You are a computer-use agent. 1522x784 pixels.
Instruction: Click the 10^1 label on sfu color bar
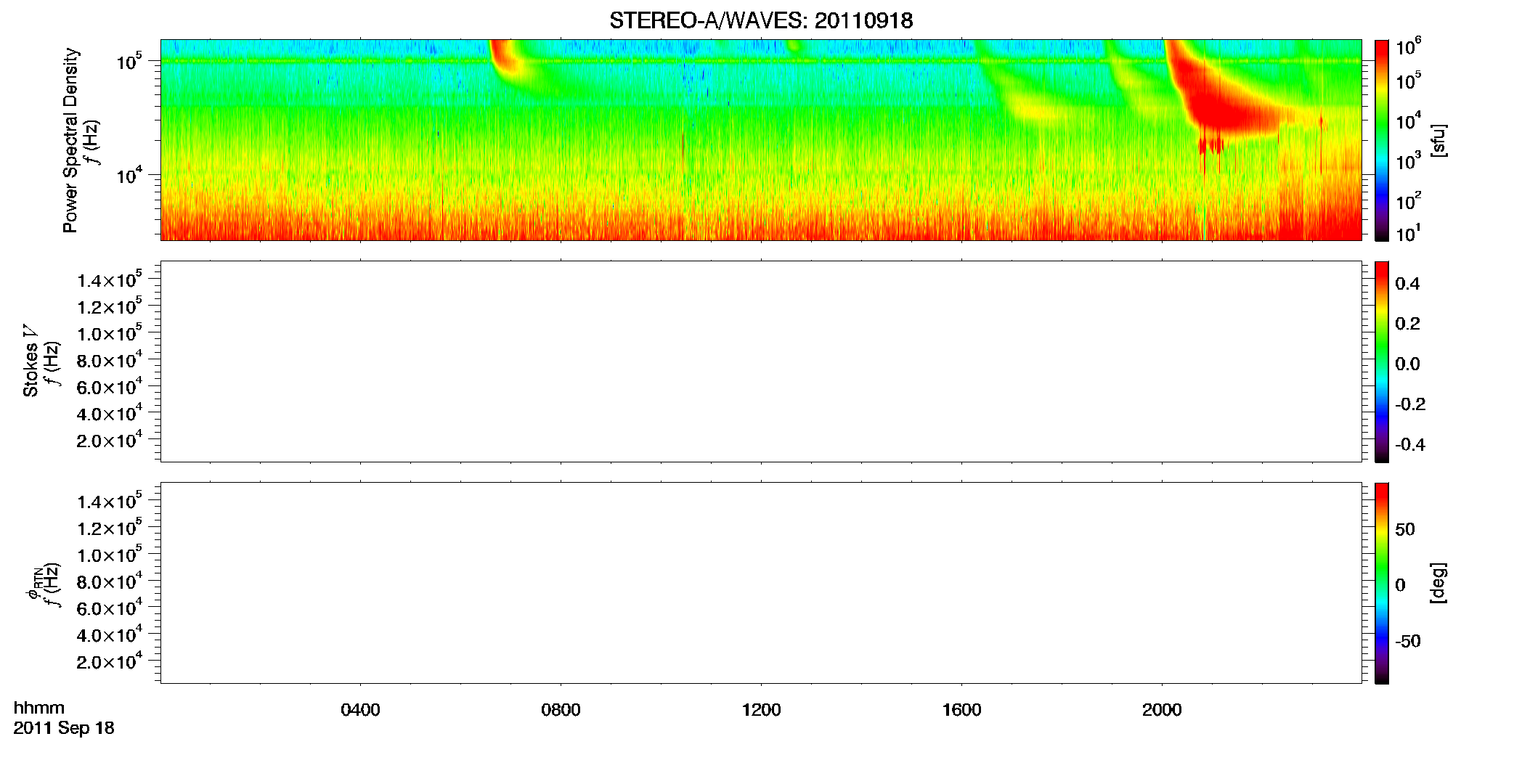[1407, 233]
